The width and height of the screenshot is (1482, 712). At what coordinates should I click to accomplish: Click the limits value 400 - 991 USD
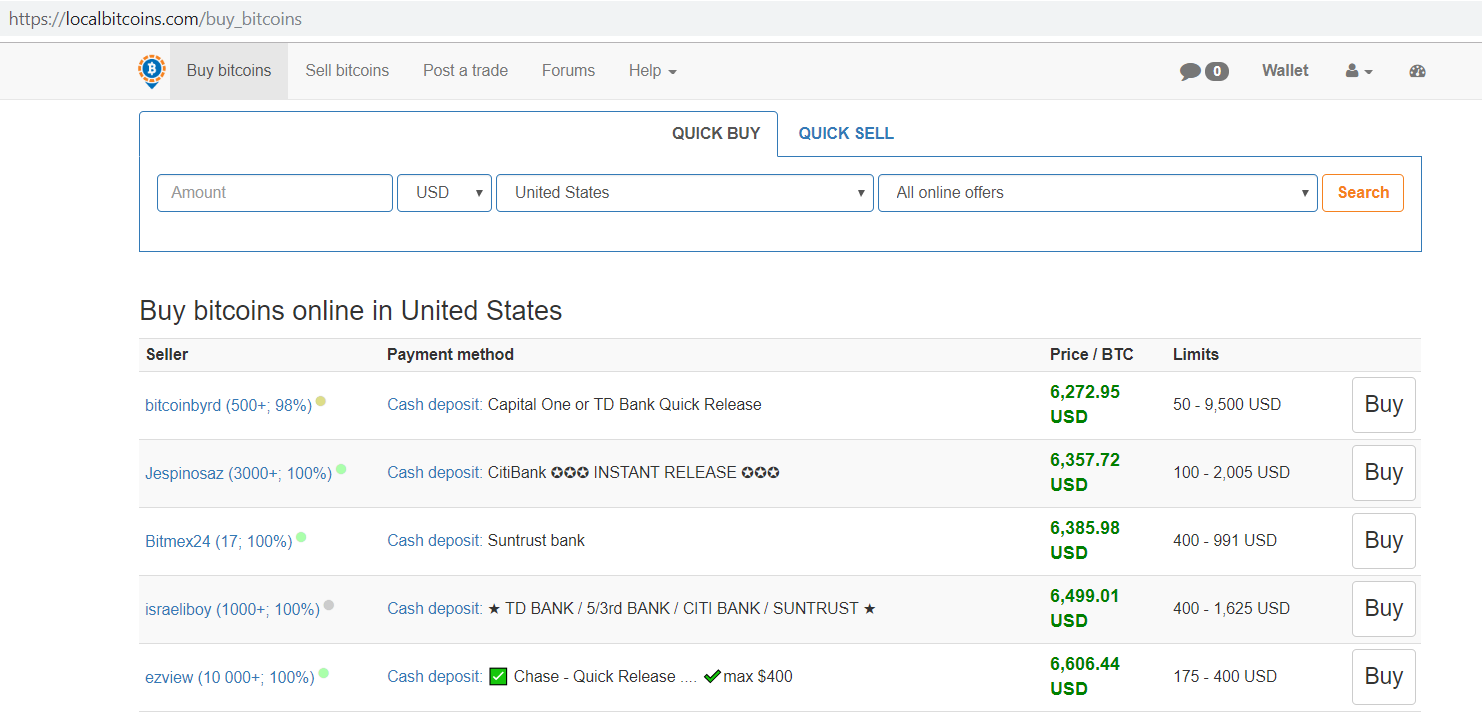1225,541
